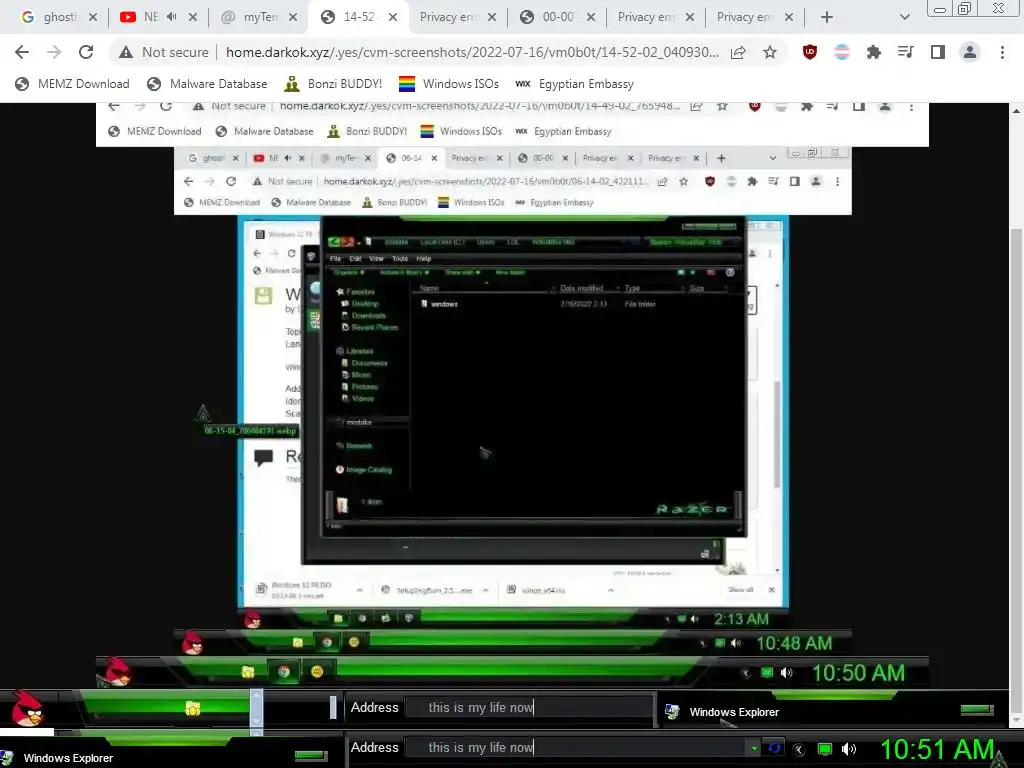Bookmark this page with the outermost star icon
This screenshot has height=768, width=1024.
coord(770,52)
